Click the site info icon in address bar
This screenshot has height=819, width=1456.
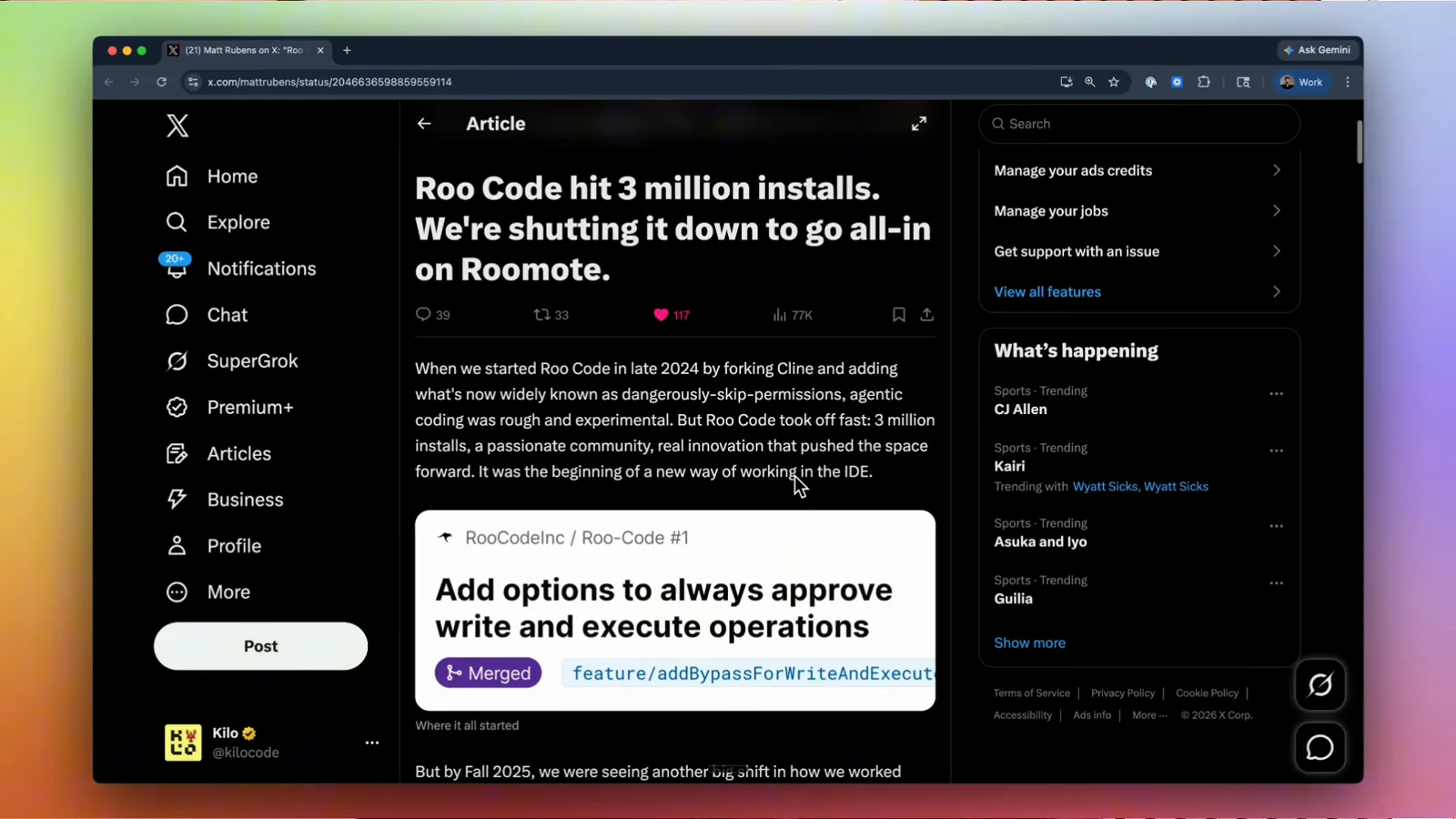192,82
